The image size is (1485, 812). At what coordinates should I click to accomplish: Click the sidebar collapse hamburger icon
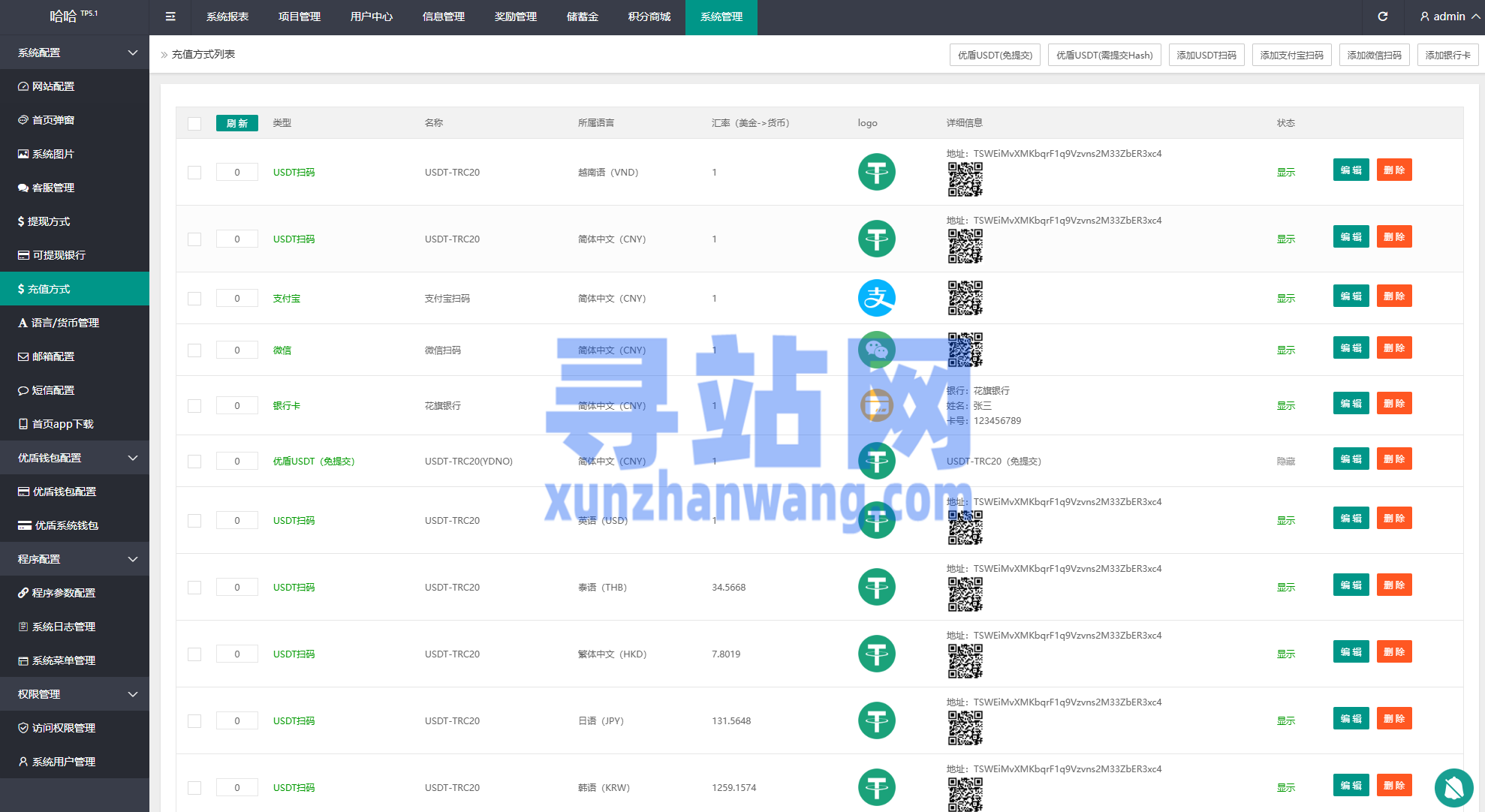[x=170, y=17]
